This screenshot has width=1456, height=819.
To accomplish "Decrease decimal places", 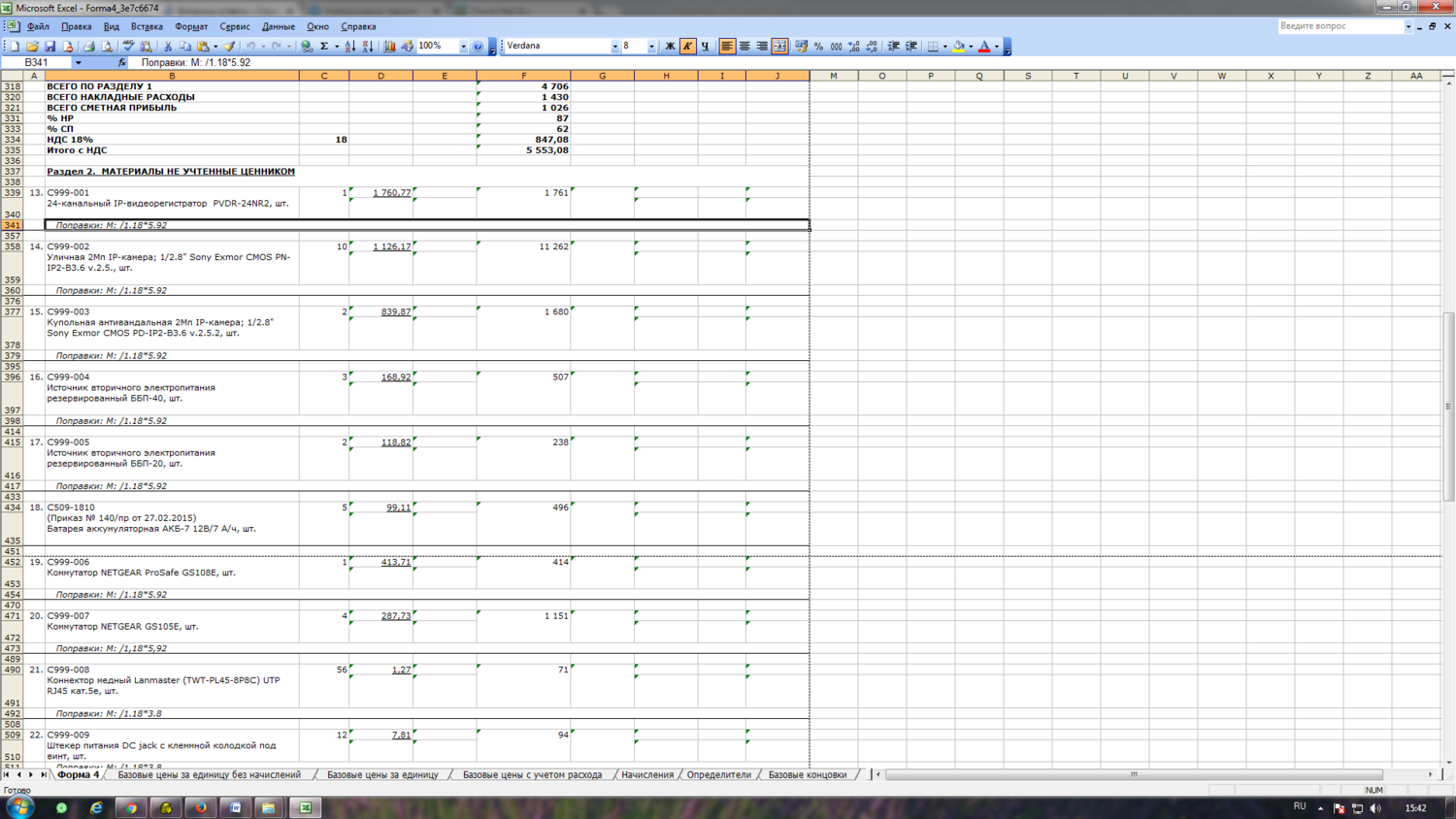I will pos(872,46).
